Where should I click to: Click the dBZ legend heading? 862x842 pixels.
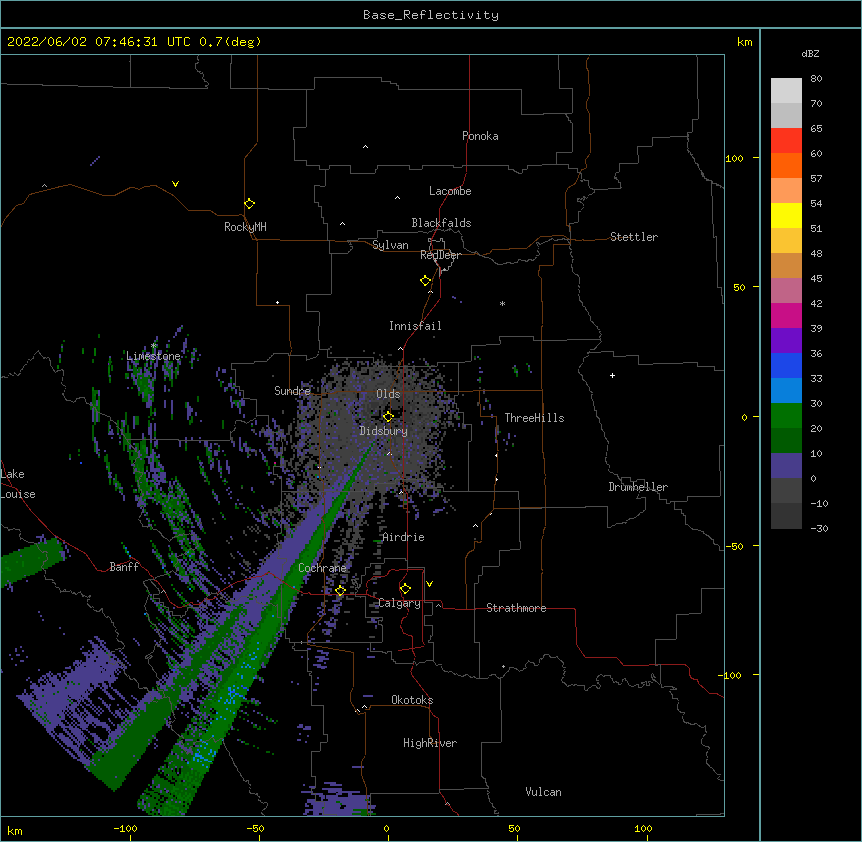[x=810, y=54]
